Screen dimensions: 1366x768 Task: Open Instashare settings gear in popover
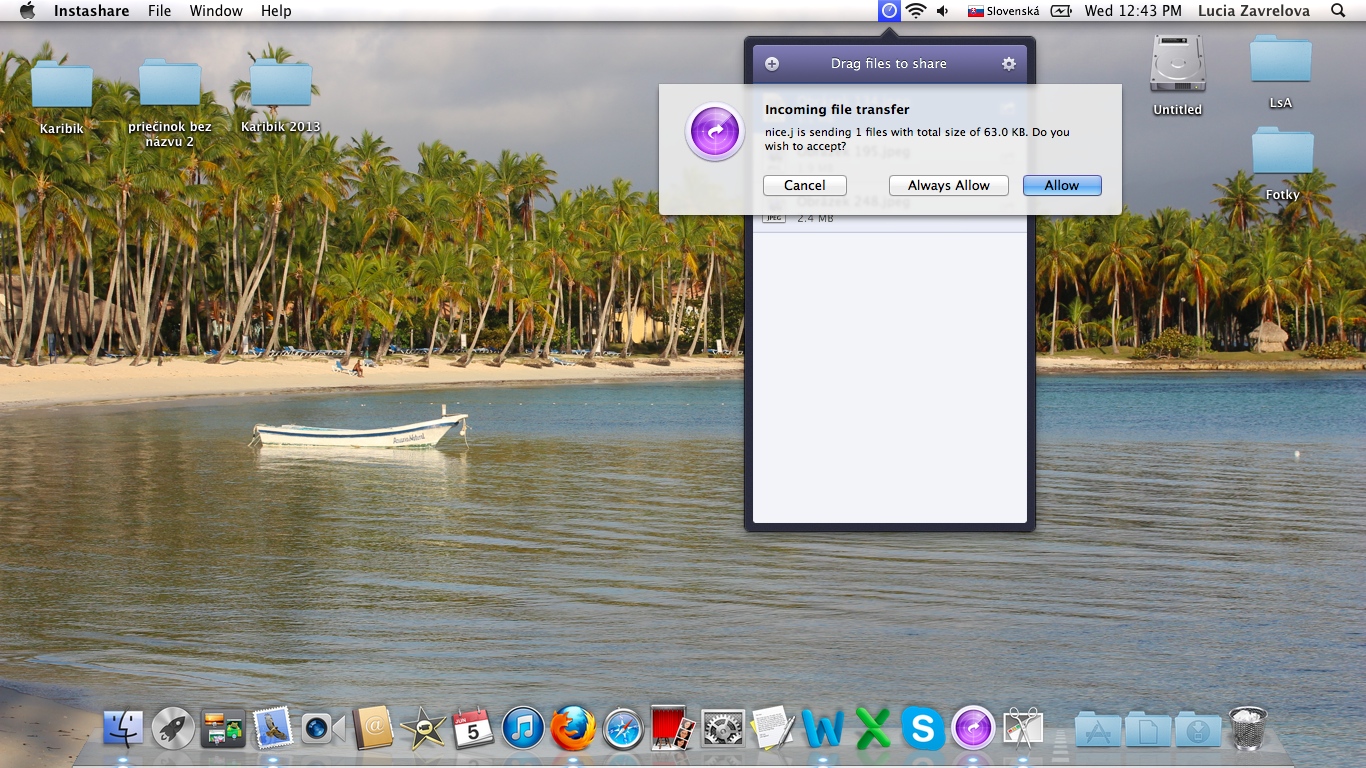(x=1009, y=64)
